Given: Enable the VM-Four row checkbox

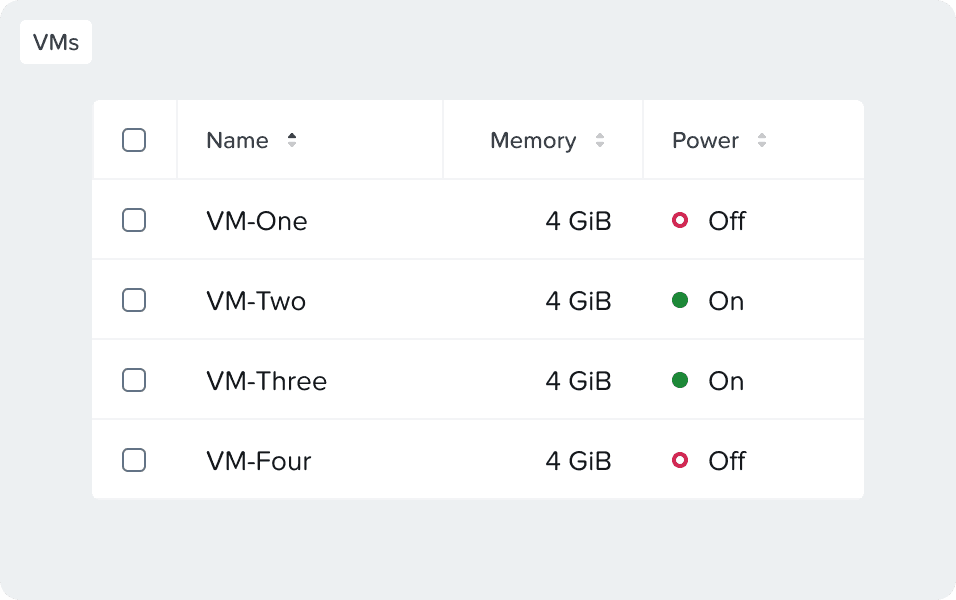Looking at the screenshot, I should click(x=134, y=460).
